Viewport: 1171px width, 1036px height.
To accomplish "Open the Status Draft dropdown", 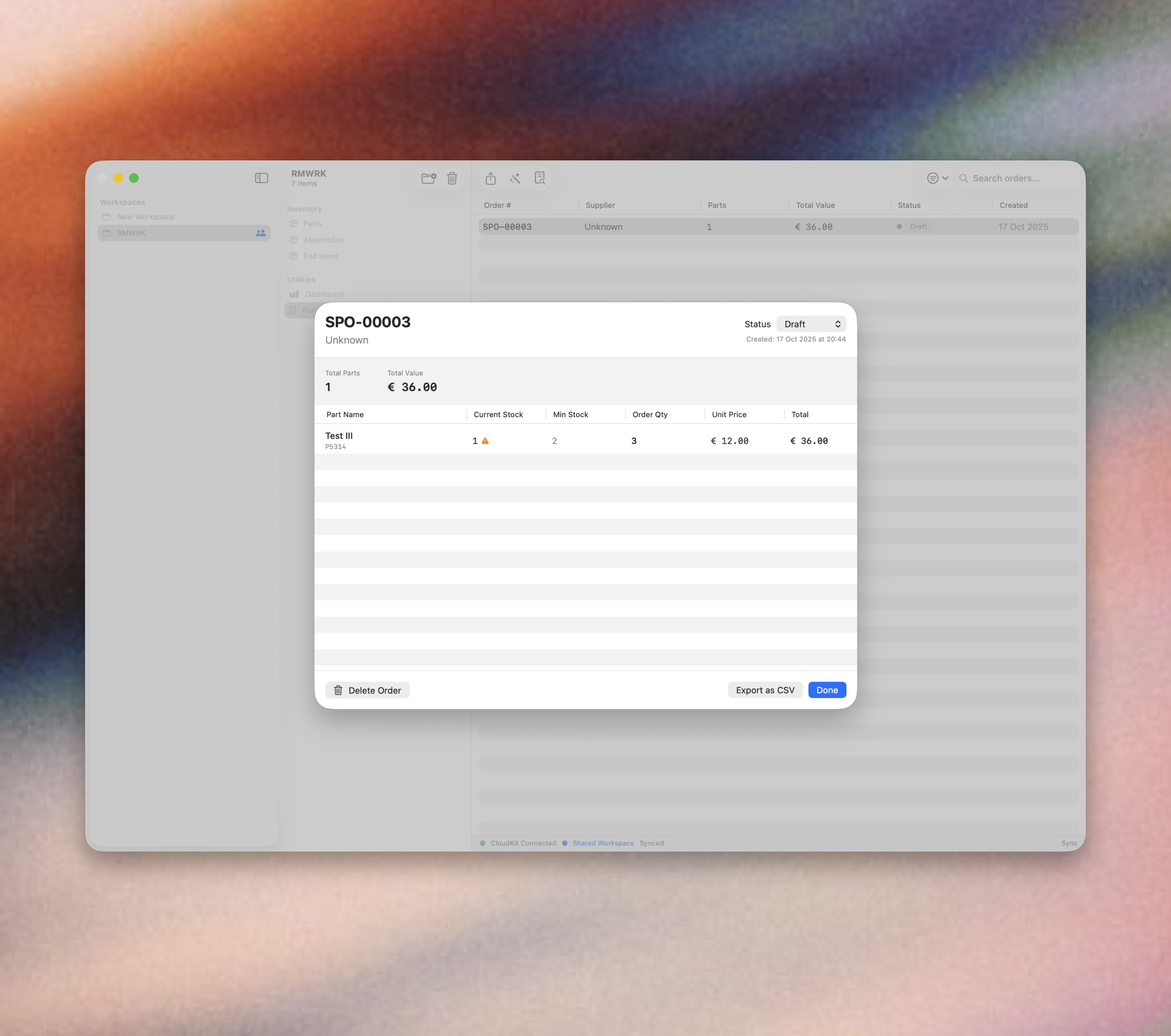I will pyautogui.click(x=811, y=324).
